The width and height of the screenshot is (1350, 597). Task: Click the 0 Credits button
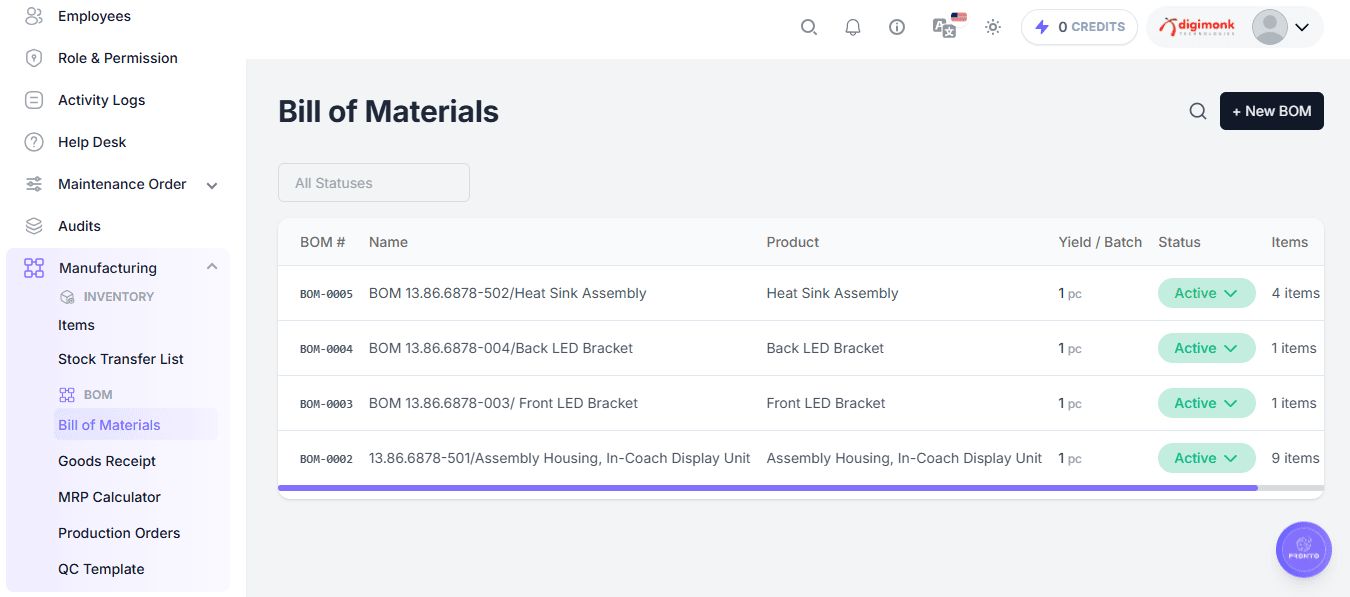[1079, 27]
